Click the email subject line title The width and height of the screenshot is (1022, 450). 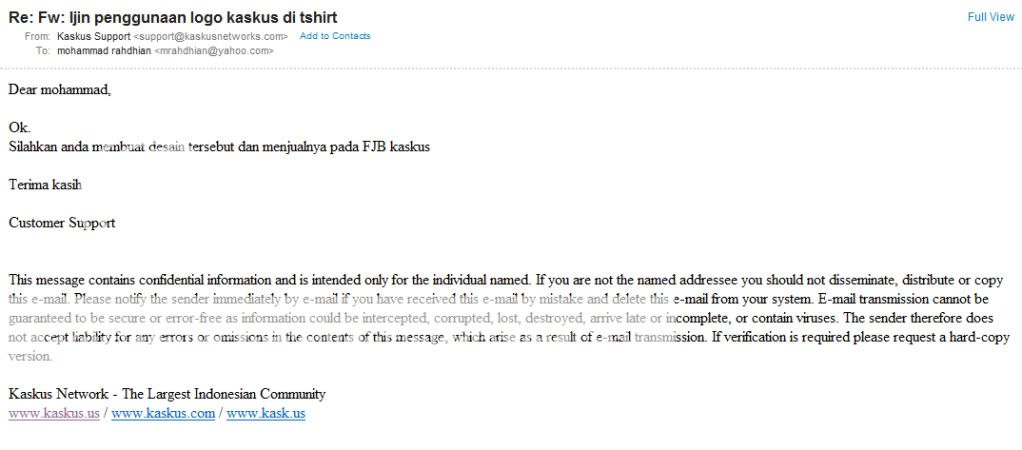173,18
